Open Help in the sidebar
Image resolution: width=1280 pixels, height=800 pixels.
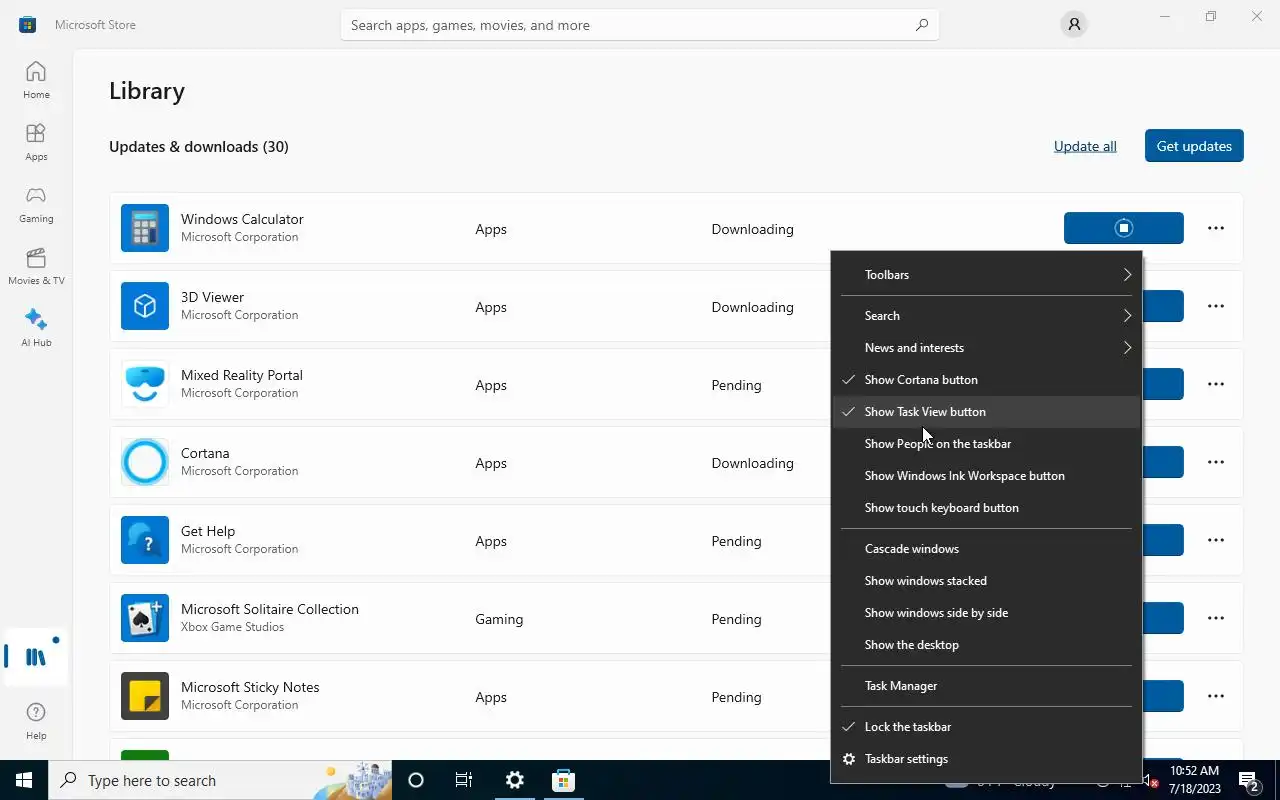(x=36, y=720)
